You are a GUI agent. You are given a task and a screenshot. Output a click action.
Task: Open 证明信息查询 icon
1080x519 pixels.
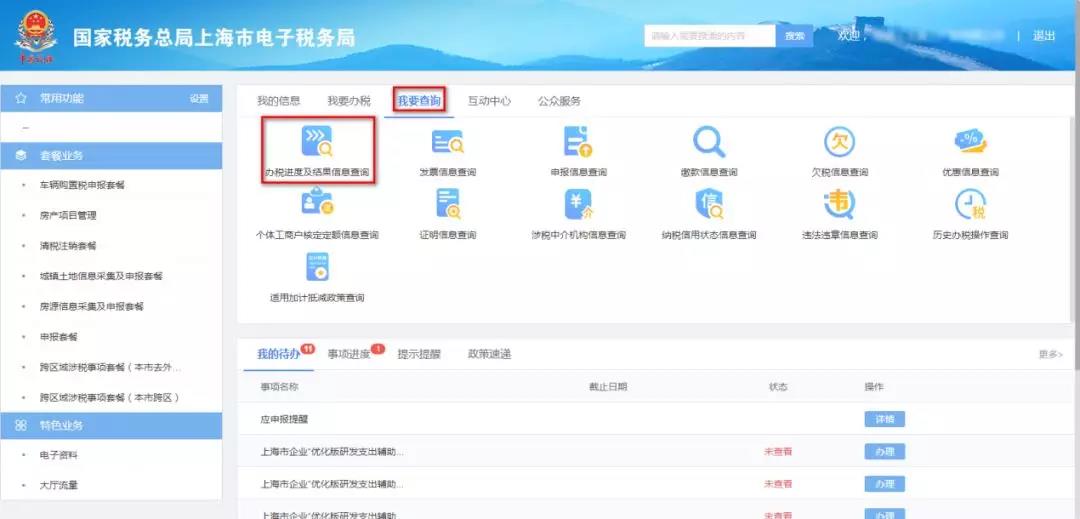pos(447,205)
